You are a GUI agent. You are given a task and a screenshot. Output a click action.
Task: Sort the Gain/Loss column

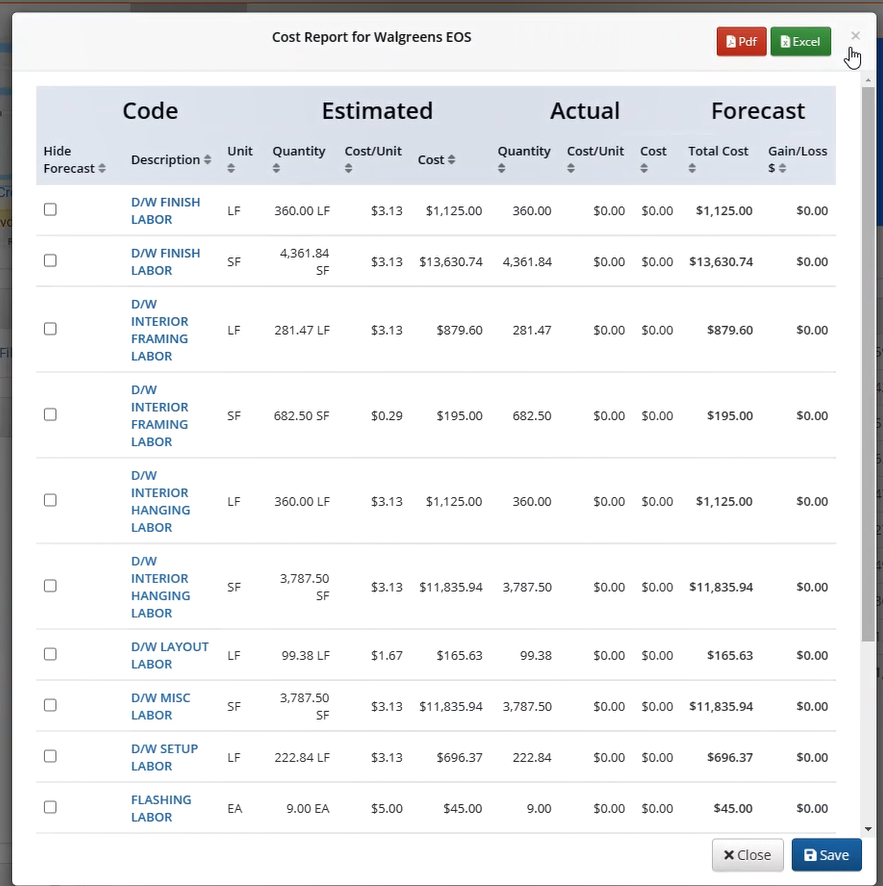(784, 168)
